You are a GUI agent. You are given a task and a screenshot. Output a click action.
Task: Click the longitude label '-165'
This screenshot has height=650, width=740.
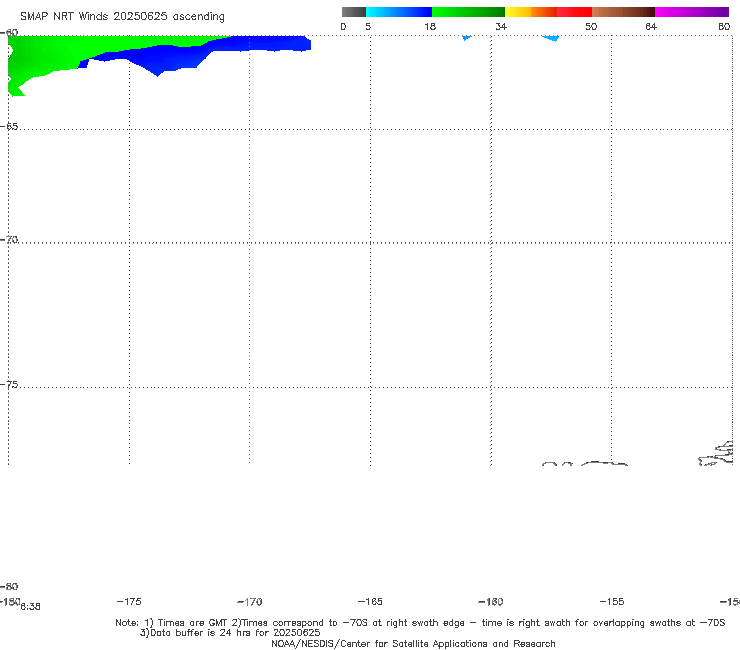[370, 601]
